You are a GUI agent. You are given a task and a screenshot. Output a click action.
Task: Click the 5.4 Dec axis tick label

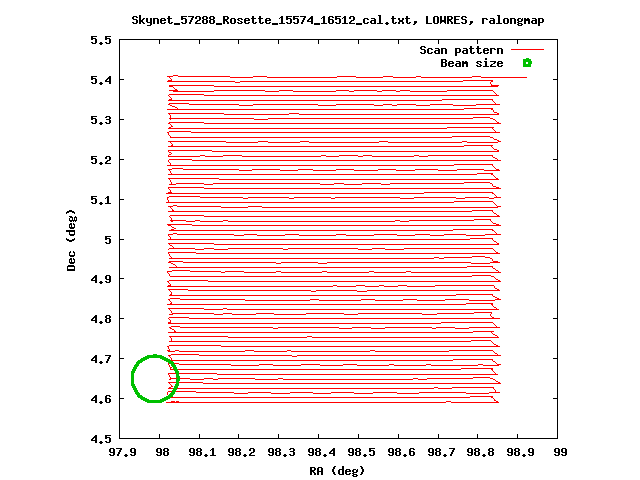(x=100, y=80)
